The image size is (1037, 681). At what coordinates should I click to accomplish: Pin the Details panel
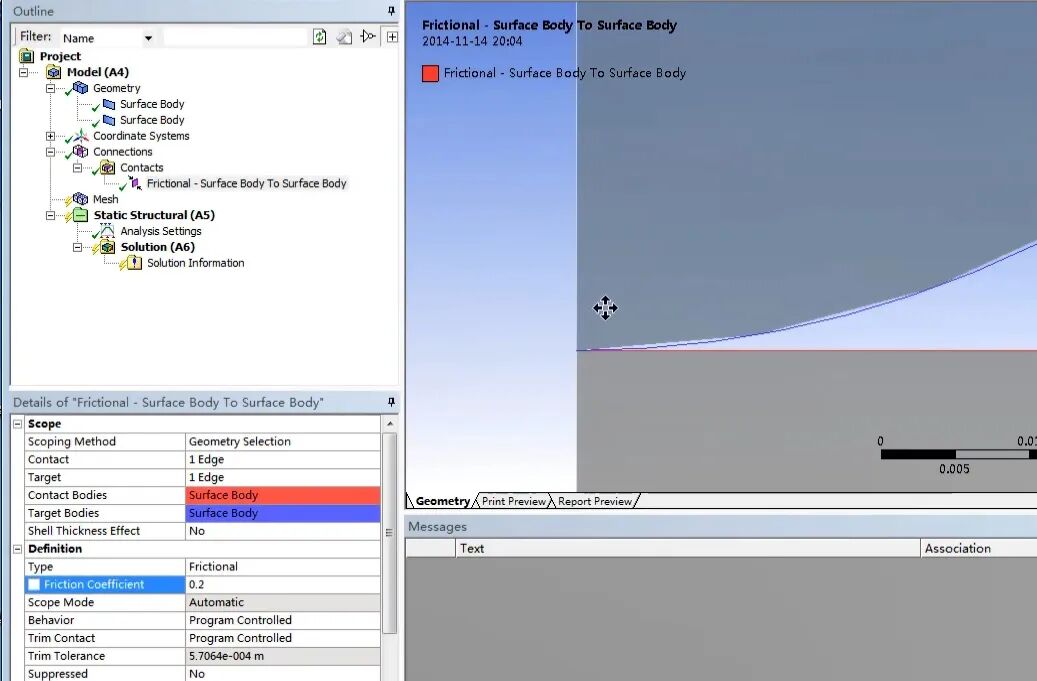click(x=392, y=402)
